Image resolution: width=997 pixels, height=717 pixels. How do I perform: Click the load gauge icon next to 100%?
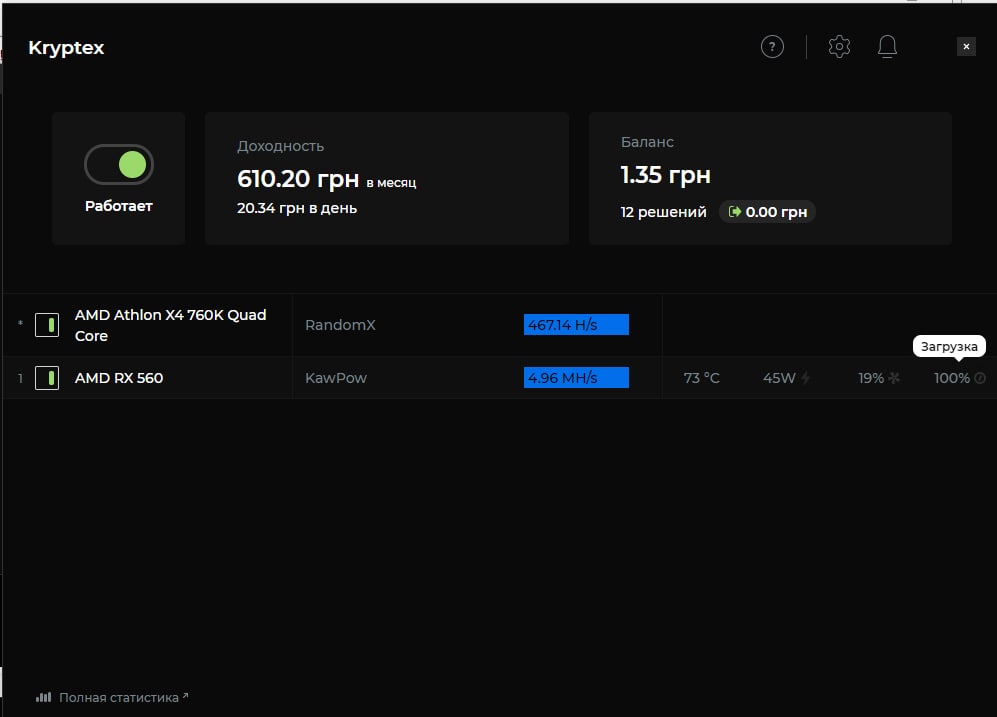(x=980, y=378)
